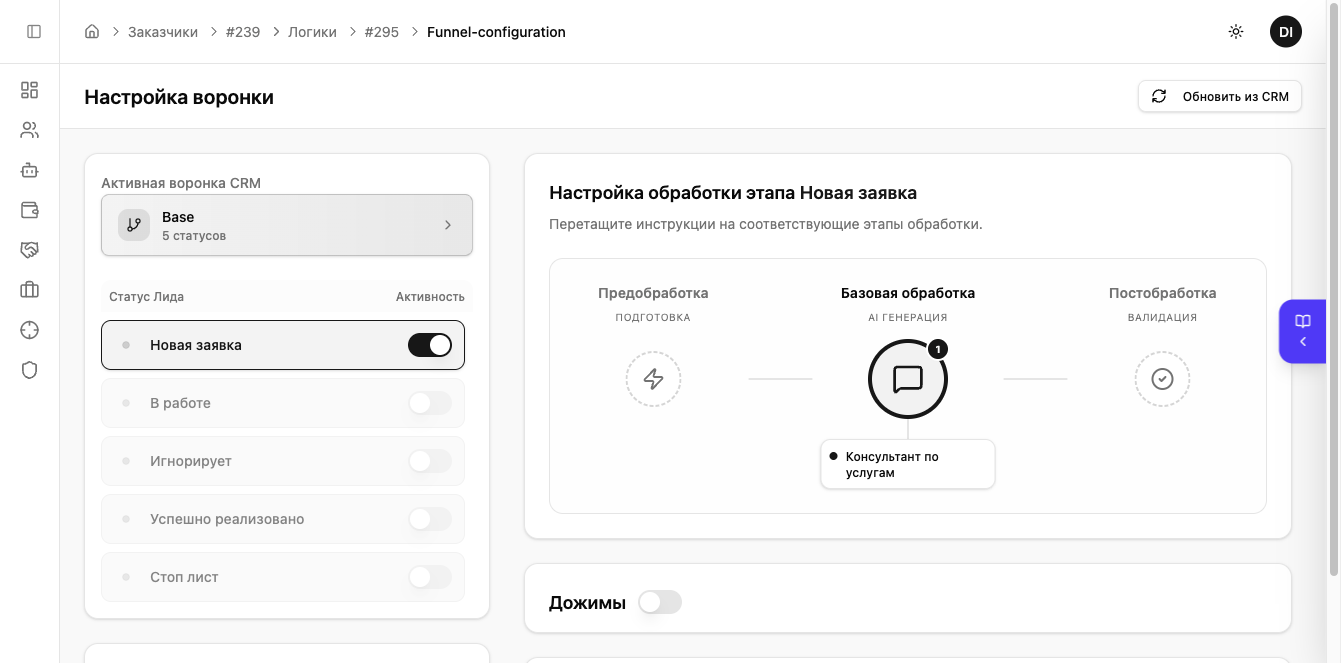1341x663 pixels.
Task: Toggle the sidebar panel icon
Action: [x=34, y=32]
